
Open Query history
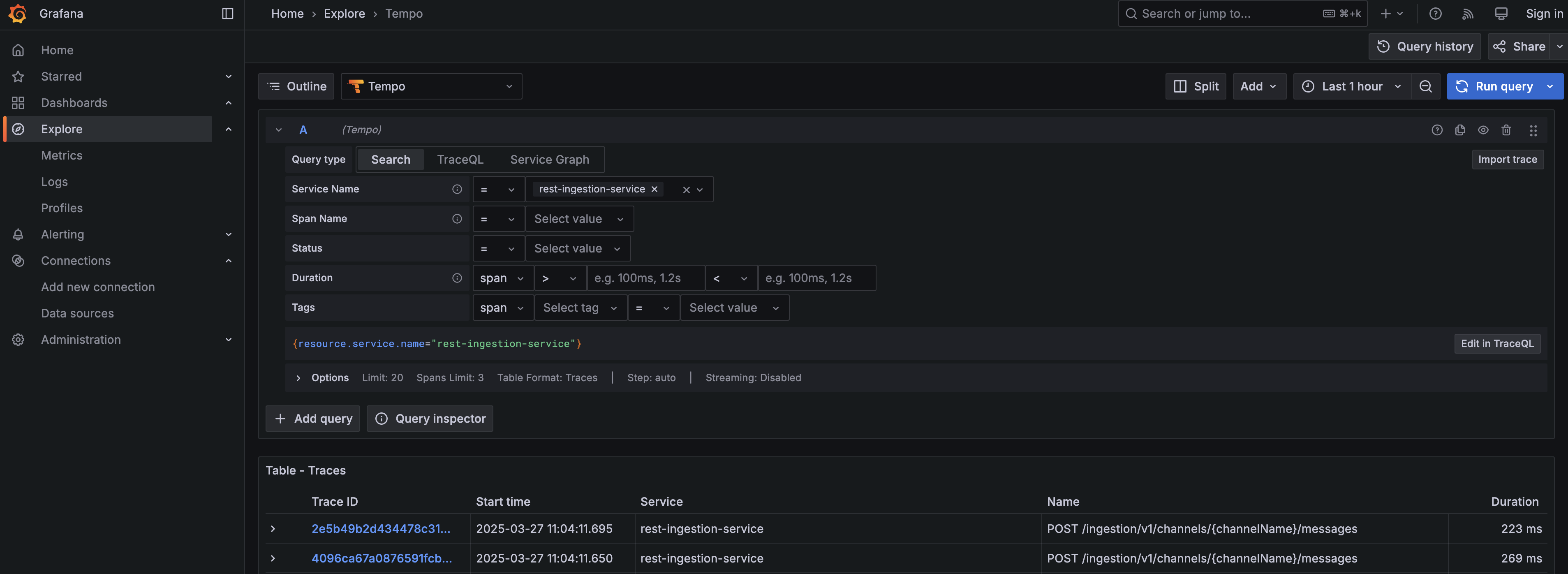(x=1425, y=46)
